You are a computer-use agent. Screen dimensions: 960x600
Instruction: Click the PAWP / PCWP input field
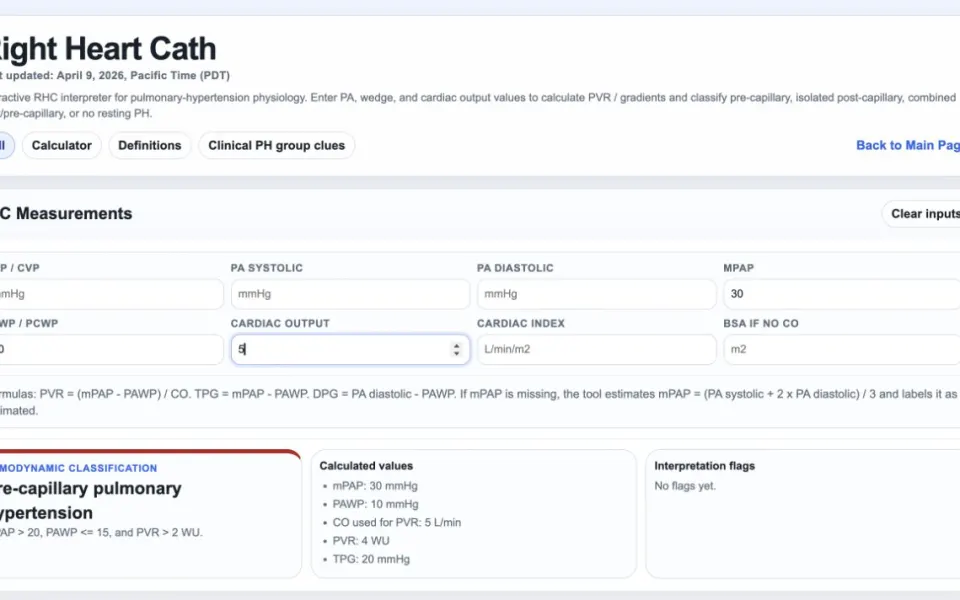click(x=111, y=350)
